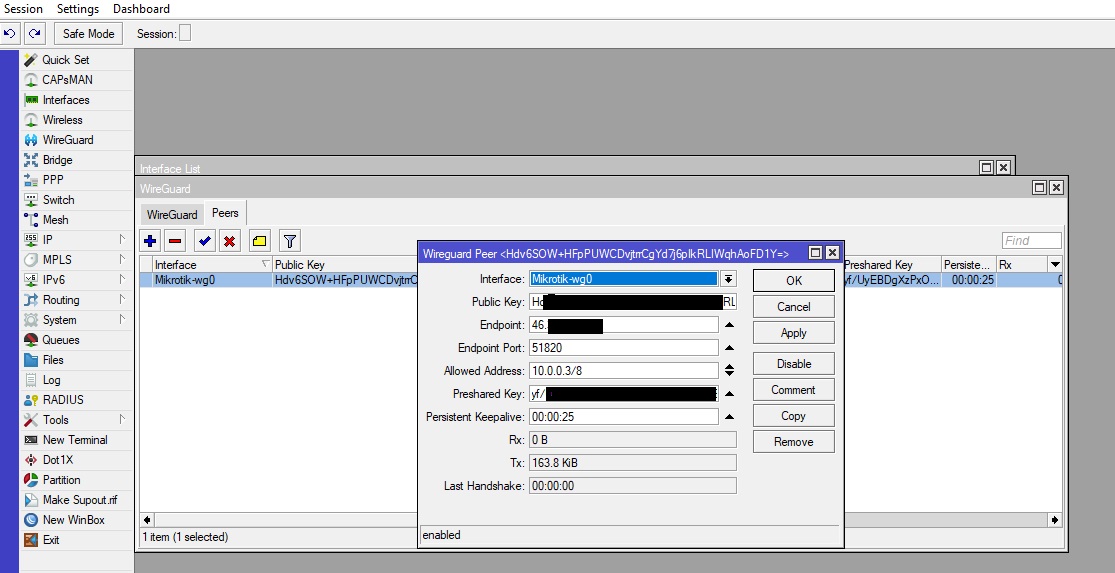
Task: Open Interface dropdown arrow in peer dialog
Action: [x=729, y=279]
